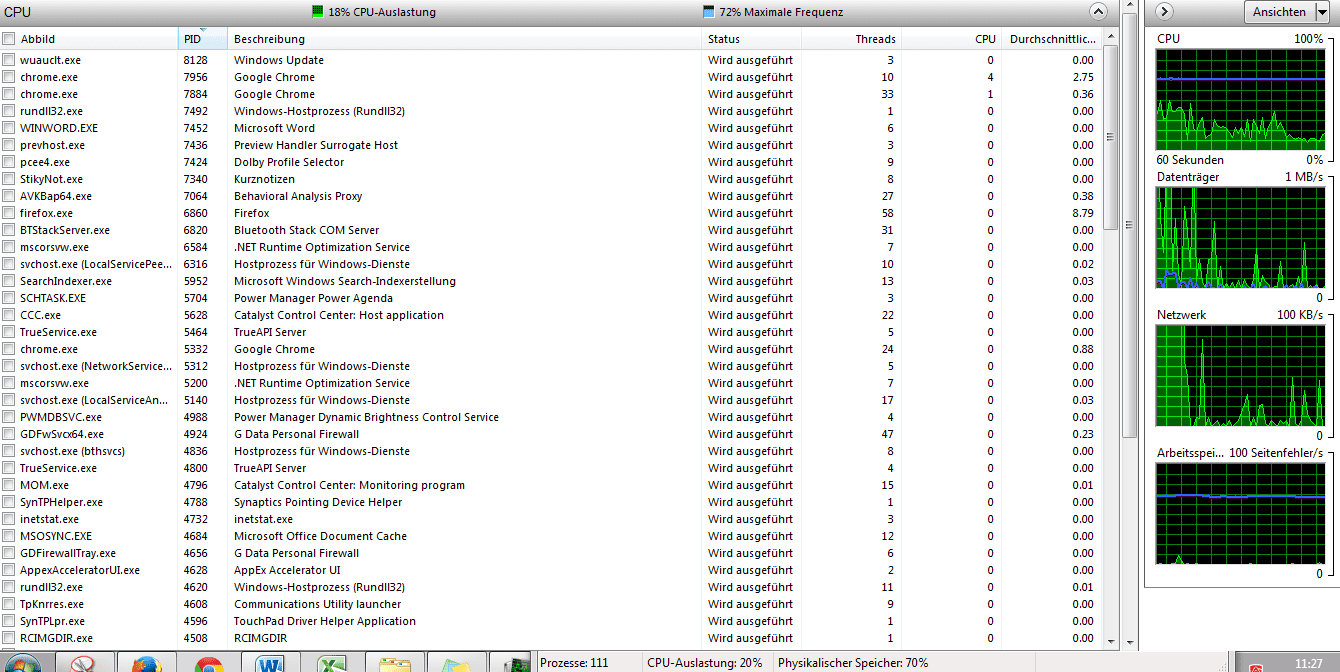The height and width of the screenshot is (672, 1340).
Task: Enable filtering for chrome.exe PID 7956
Action: [x=9, y=77]
